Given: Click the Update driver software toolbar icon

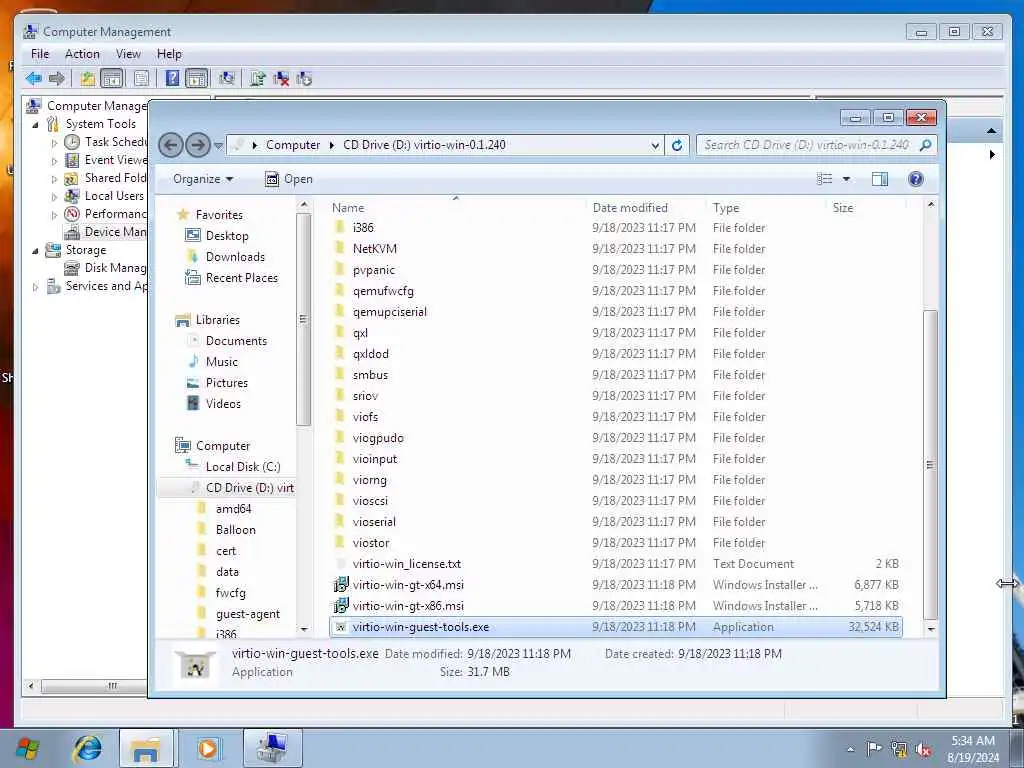Looking at the screenshot, I should click(x=257, y=79).
